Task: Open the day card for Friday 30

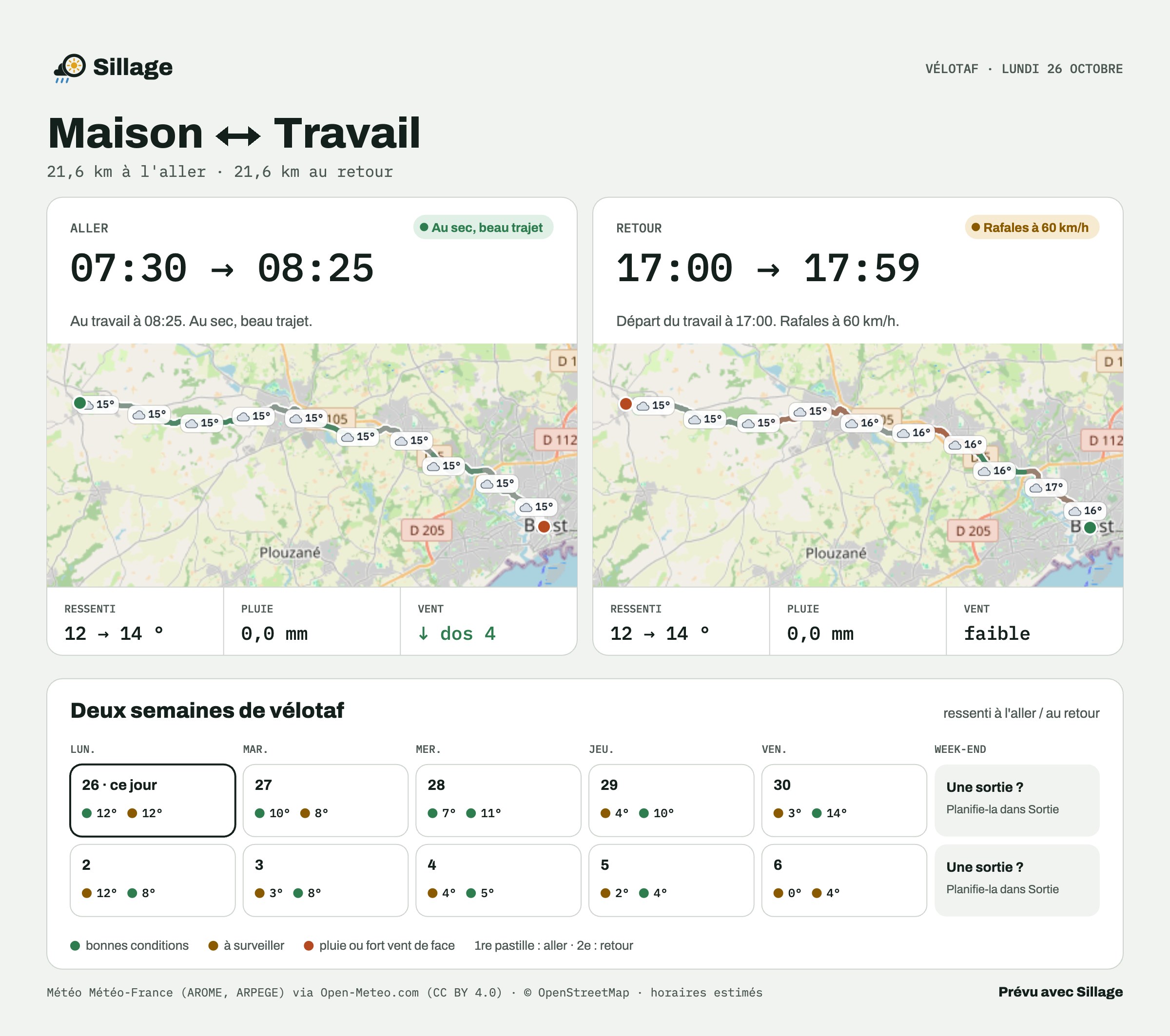Action: (x=844, y=800)
